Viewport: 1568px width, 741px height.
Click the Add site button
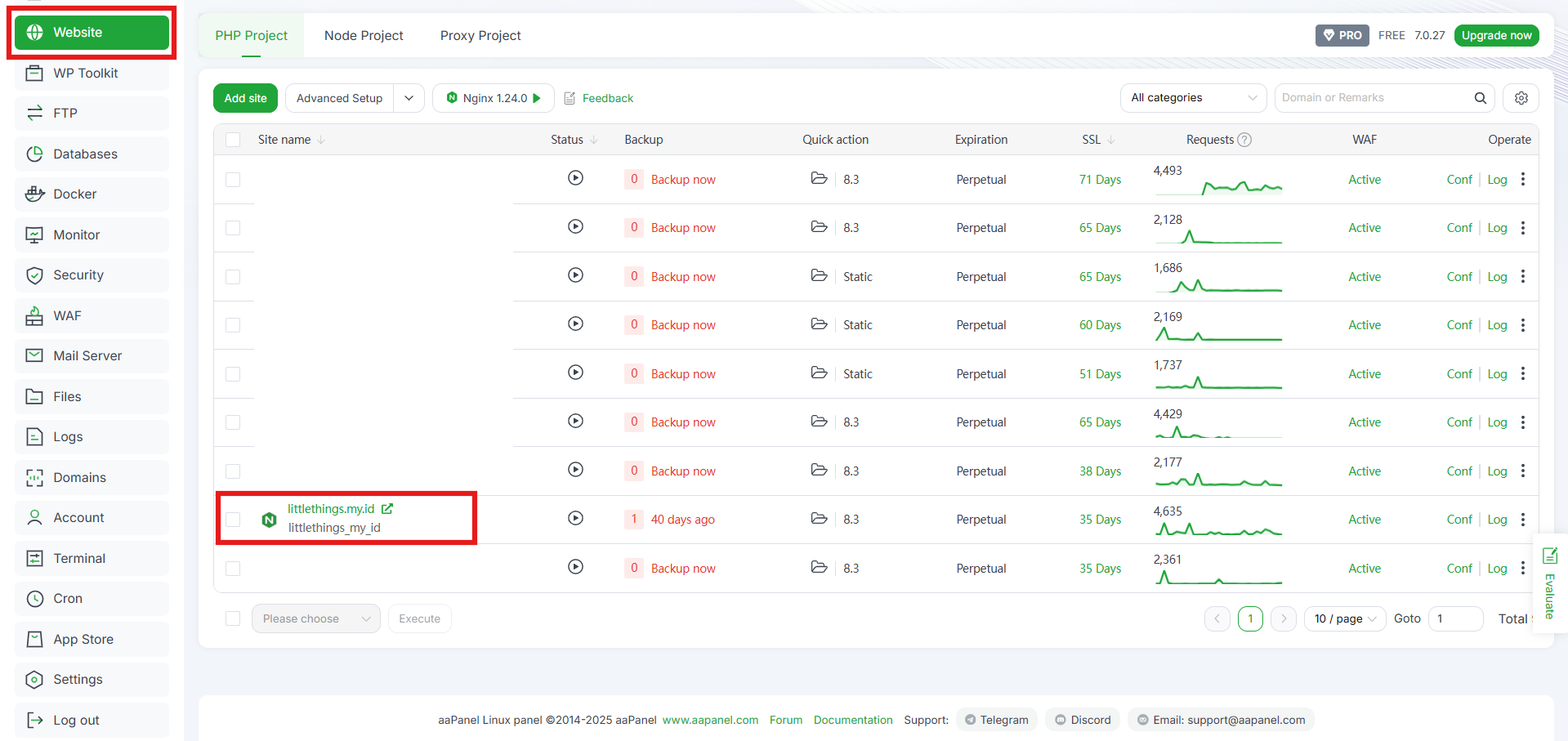245,98
